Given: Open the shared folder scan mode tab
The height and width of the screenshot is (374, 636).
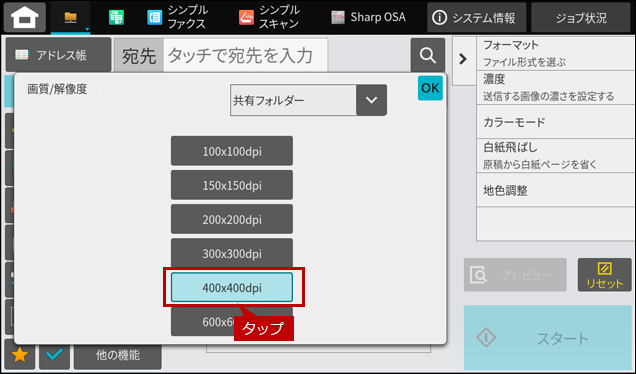Looking at the screenshot, I should [71, 17].
